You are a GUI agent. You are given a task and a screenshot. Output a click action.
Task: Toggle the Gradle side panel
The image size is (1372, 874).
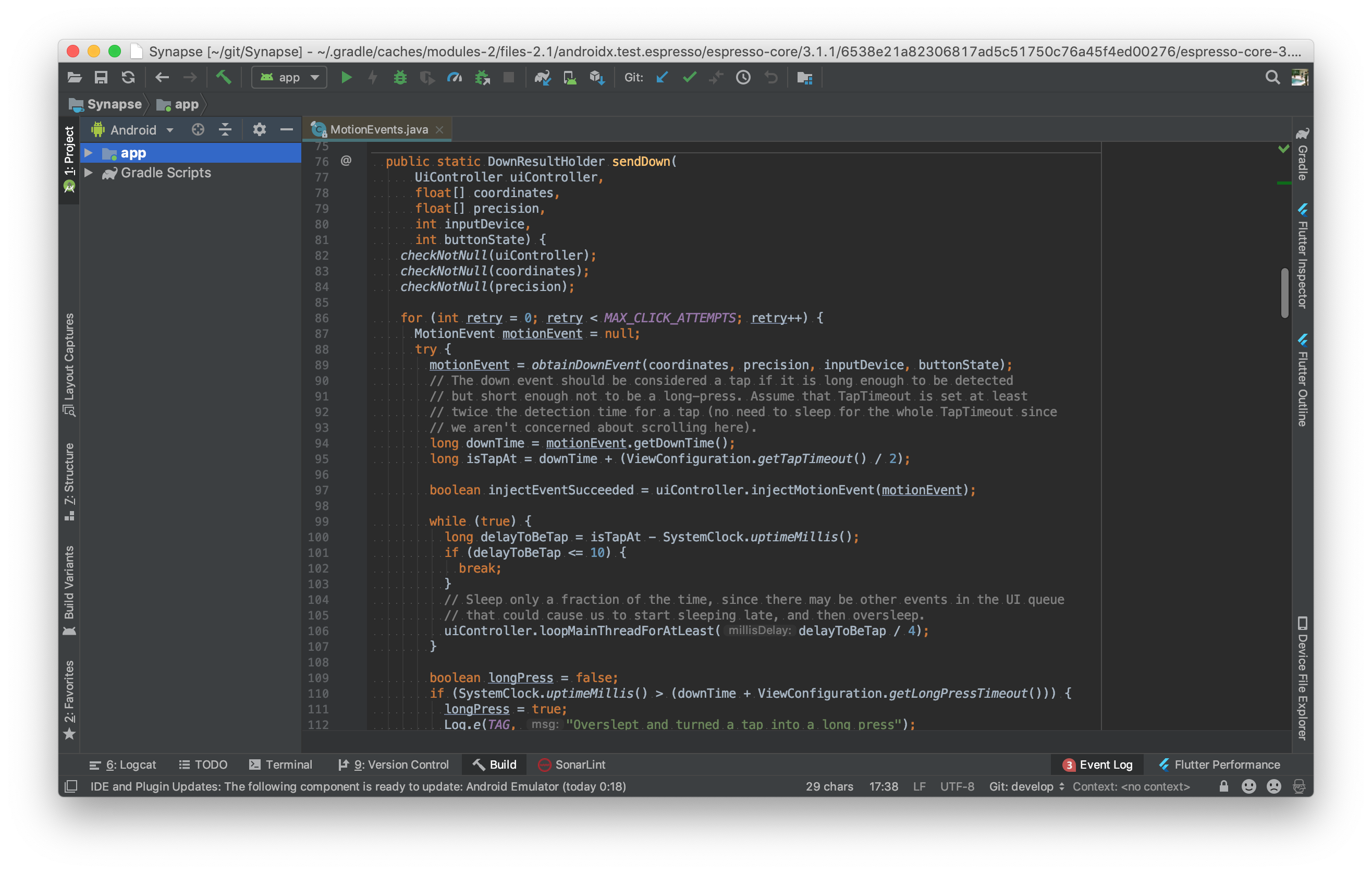pyautogui.click(x=1302, y=155)
